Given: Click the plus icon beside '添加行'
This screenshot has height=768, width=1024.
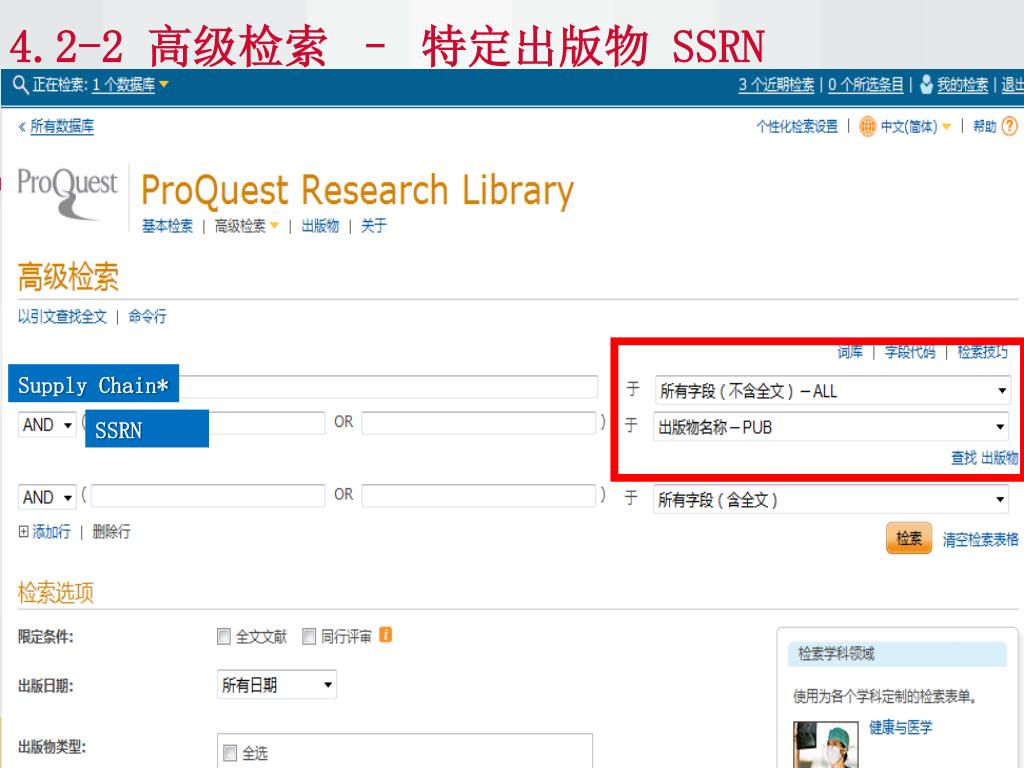Looking at the screenshot, I should (x=24, y=532).
